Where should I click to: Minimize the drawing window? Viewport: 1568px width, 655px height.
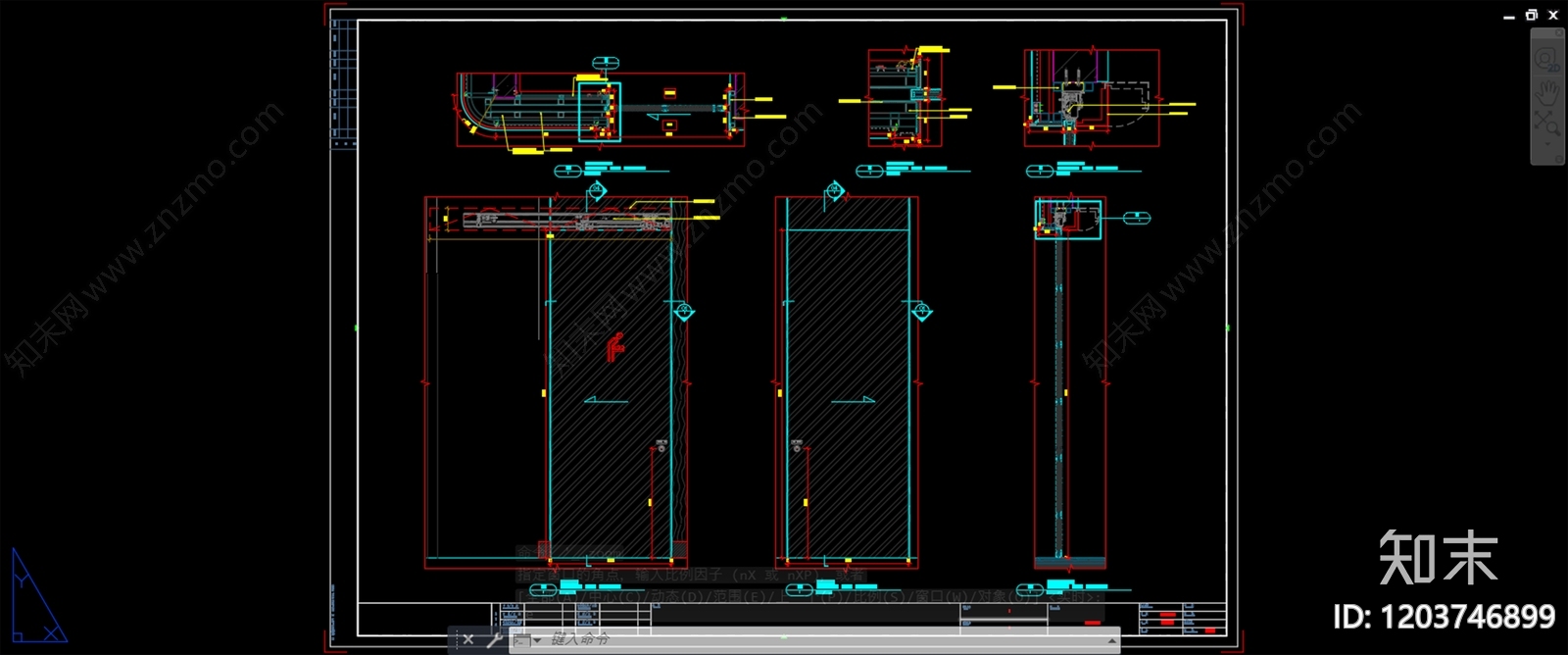pos(1509,16)
